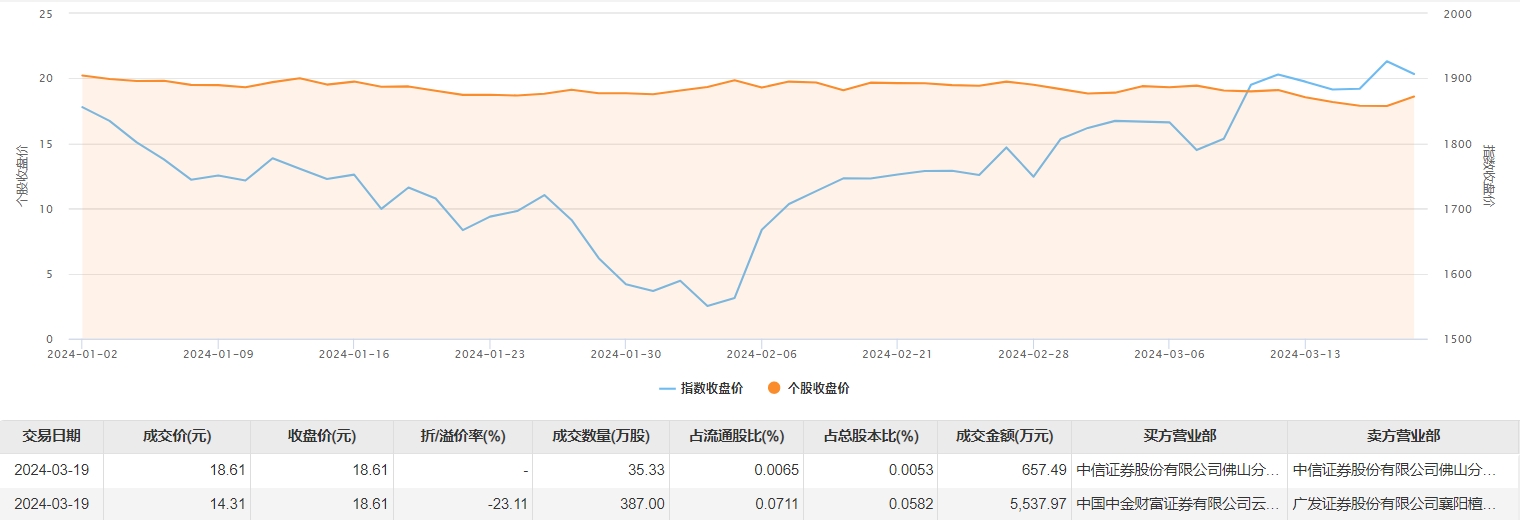
Task: Click the 成交数量(万股) column header
Action: click(x=602, y=436)
